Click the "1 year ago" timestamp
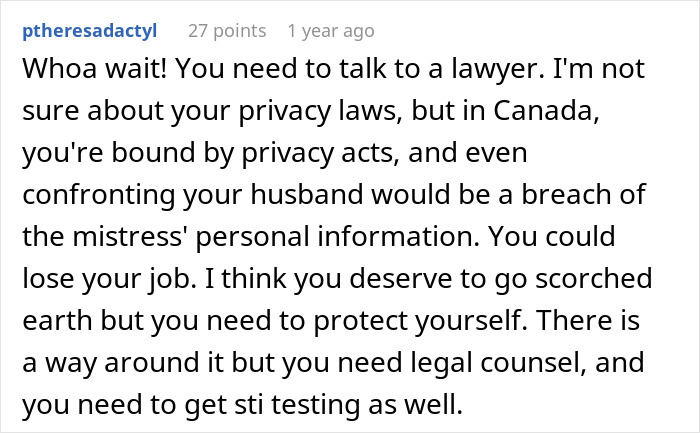Viewport: 700px width, 433px height. (x=330, y=31)
